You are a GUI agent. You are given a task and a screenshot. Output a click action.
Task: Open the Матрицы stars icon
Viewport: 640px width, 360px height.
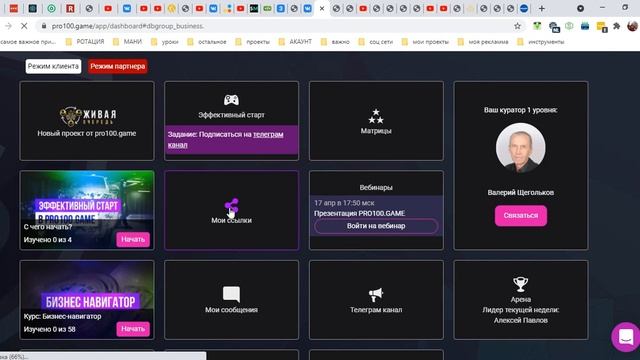coord(376,116)
